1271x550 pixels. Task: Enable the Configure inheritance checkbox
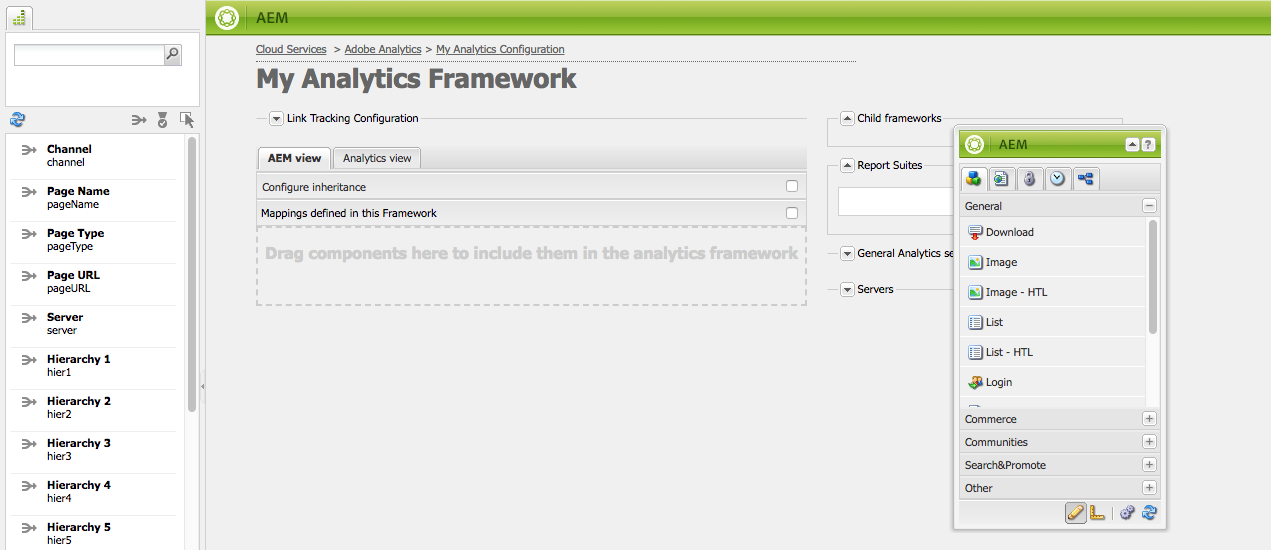click(x=792, y=187)
